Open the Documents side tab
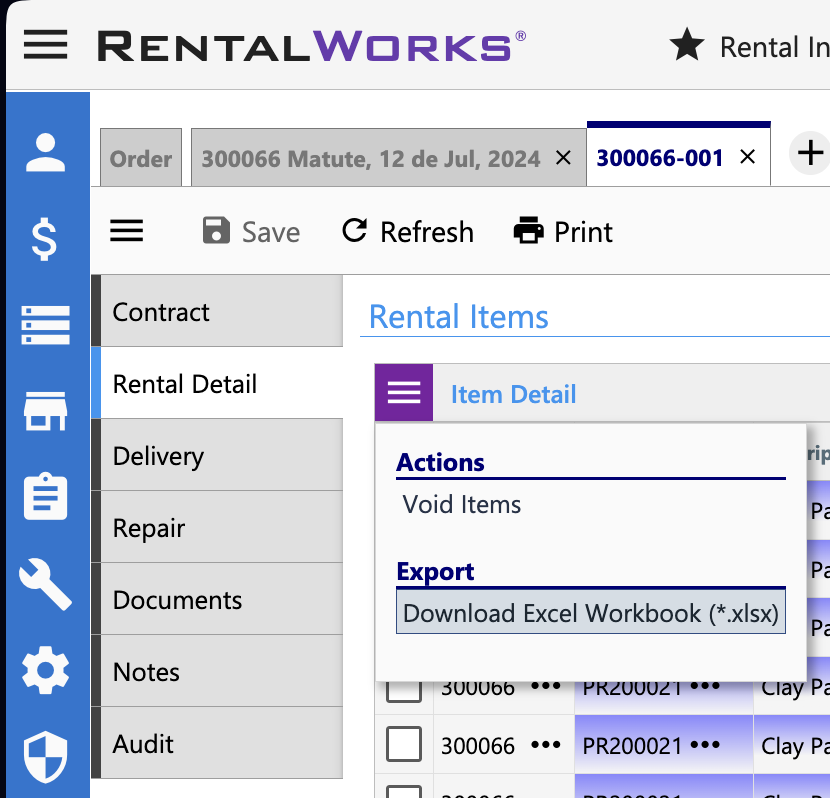This screenshot has width=830, height=798. coord(217,599)
